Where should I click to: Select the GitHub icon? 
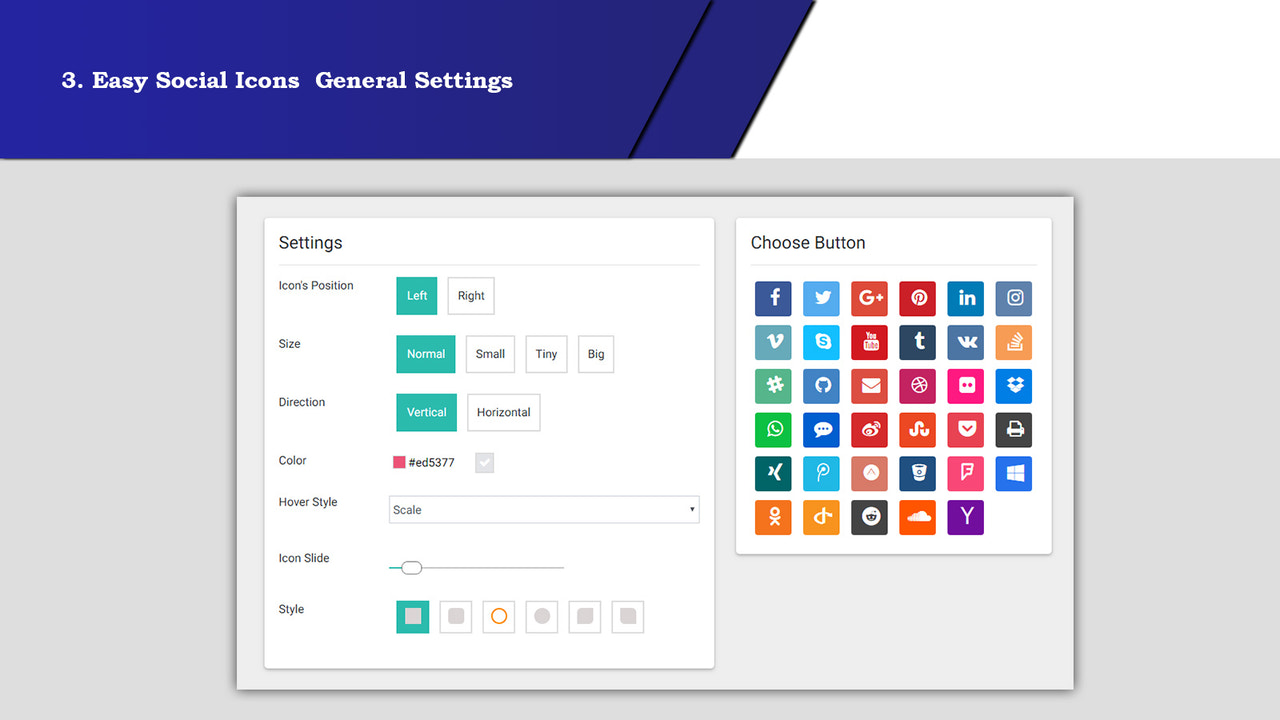821,386
